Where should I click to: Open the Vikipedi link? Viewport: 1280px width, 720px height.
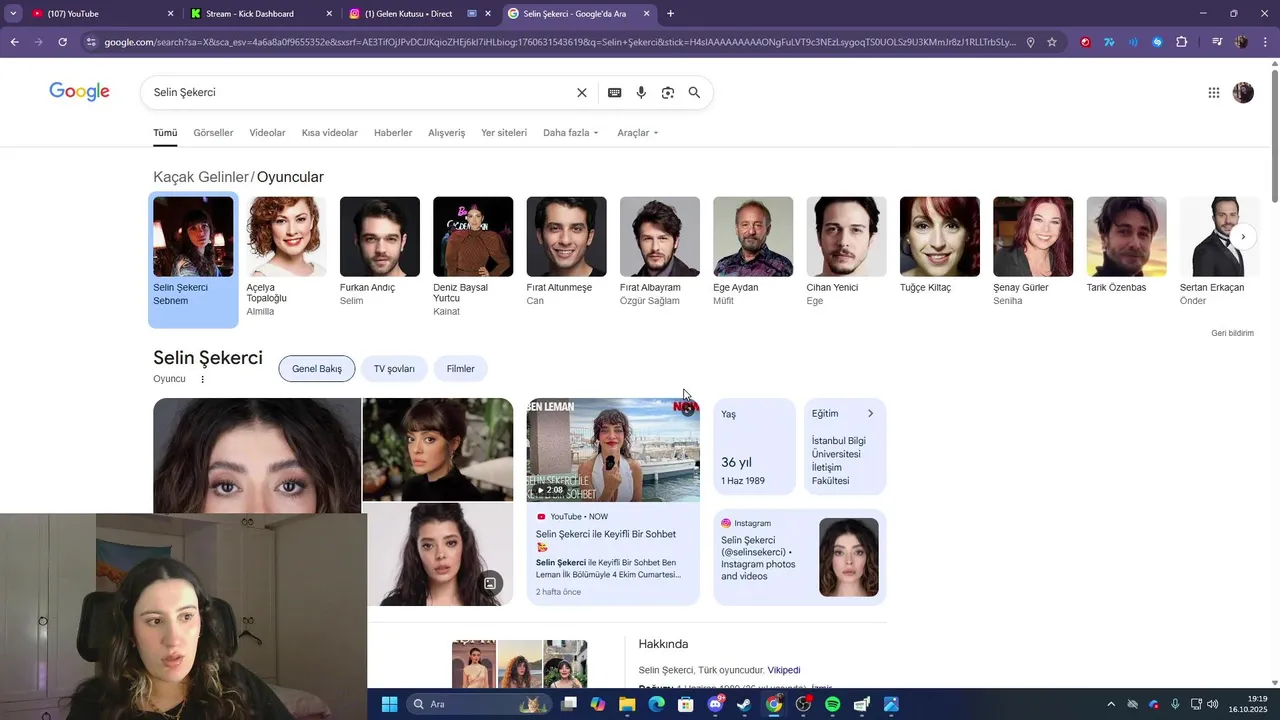784,670
